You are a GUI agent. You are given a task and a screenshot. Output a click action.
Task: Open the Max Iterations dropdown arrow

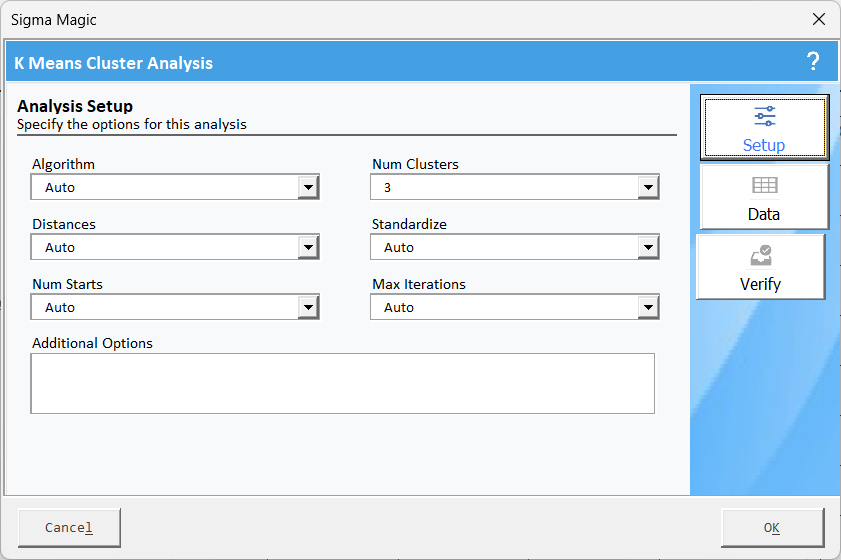click(x=648, y=308)
